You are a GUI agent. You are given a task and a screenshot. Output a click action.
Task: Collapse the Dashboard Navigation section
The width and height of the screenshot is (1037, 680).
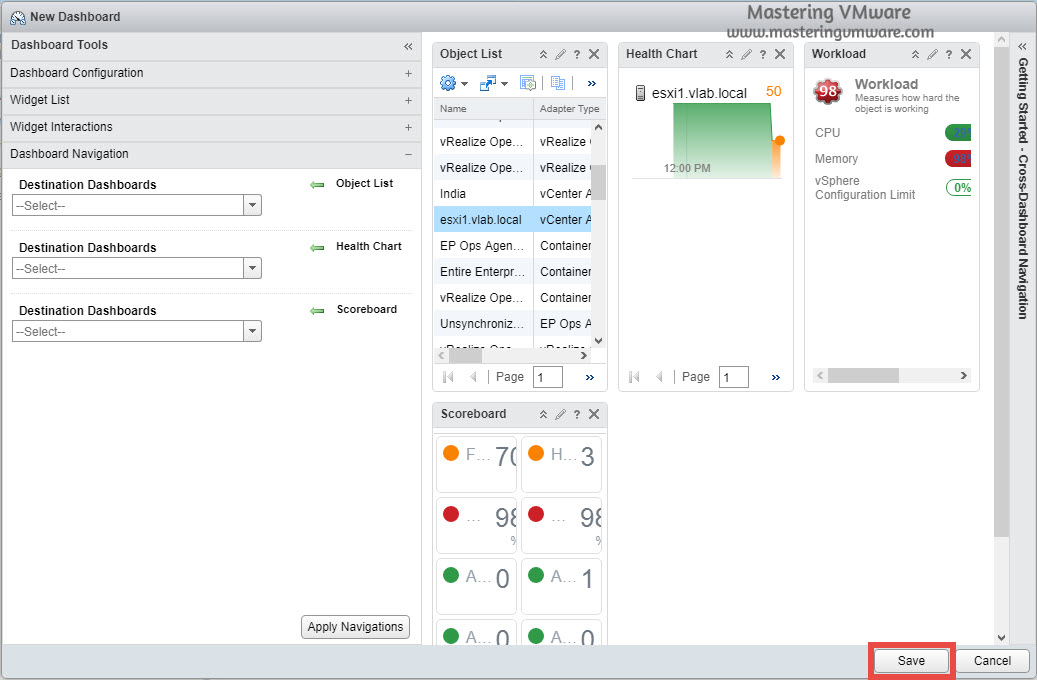coord(408,154)
